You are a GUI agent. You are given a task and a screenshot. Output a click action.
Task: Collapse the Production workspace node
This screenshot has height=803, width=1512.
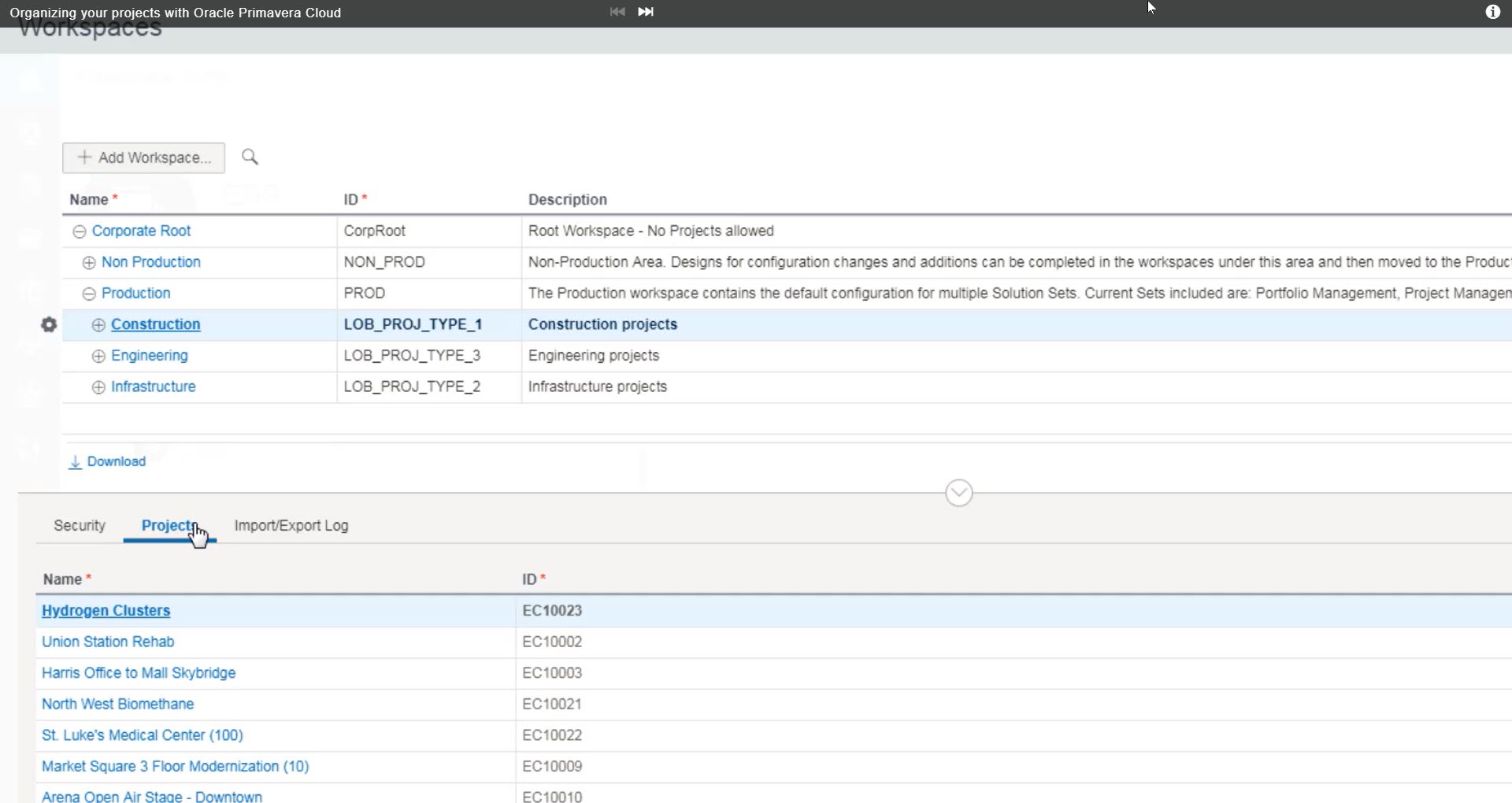click(x=88, y=293)
